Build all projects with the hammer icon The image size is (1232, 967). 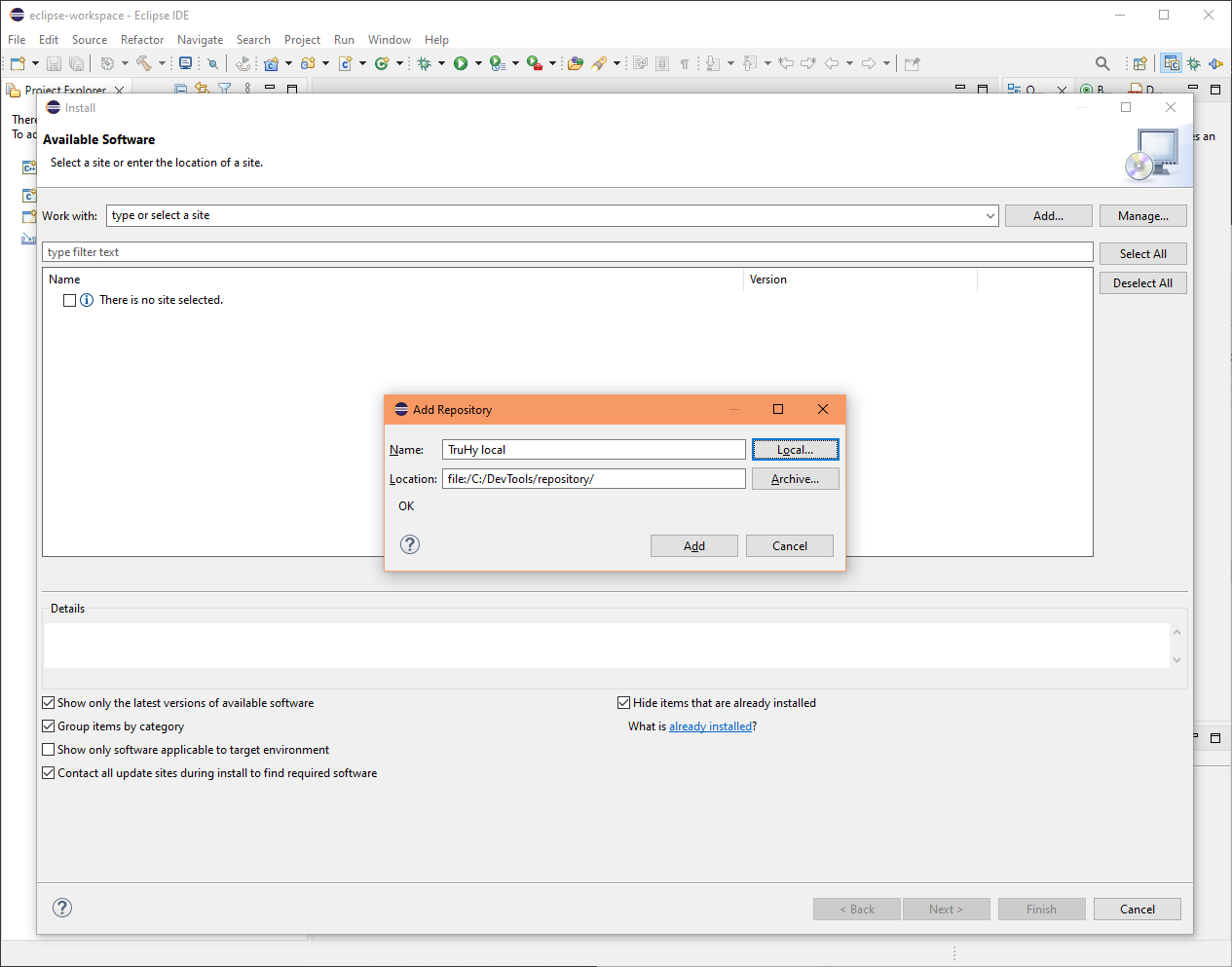[x=142, y=63]
